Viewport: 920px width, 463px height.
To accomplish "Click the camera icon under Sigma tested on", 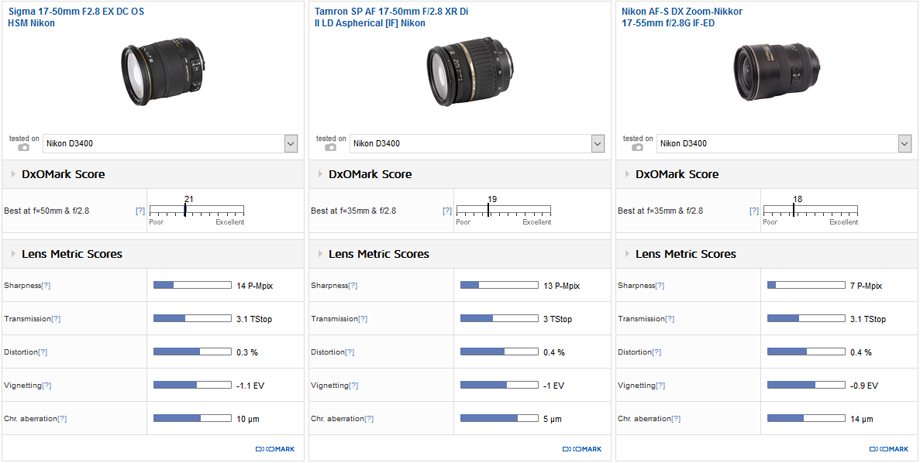I will [x=23, y=147].
